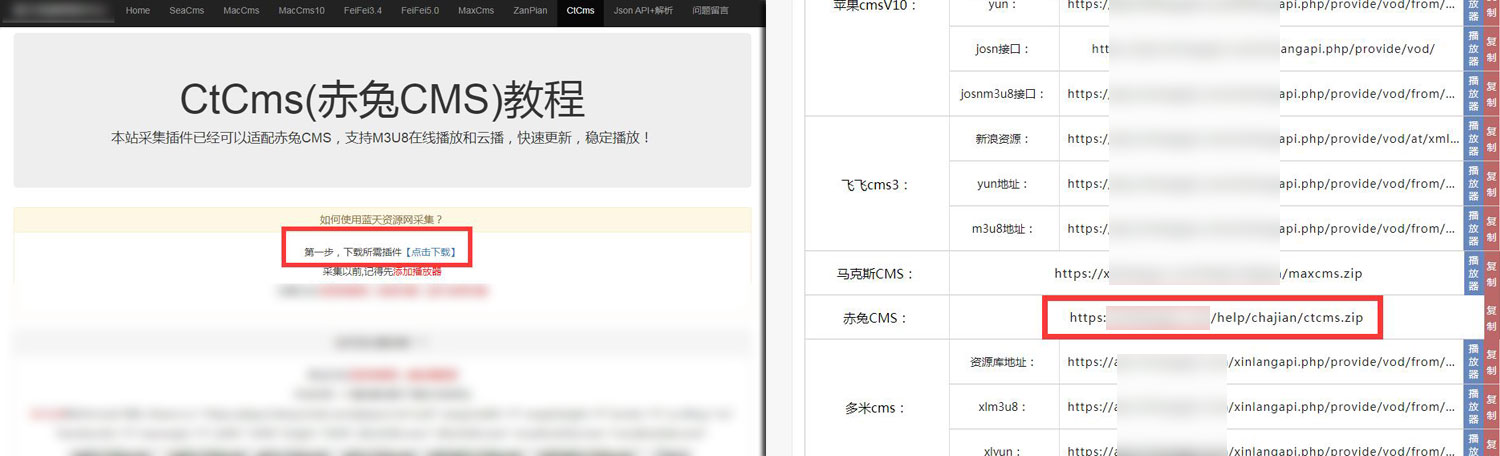Click the josnm3u8接口： cell label

point(1003,94)
